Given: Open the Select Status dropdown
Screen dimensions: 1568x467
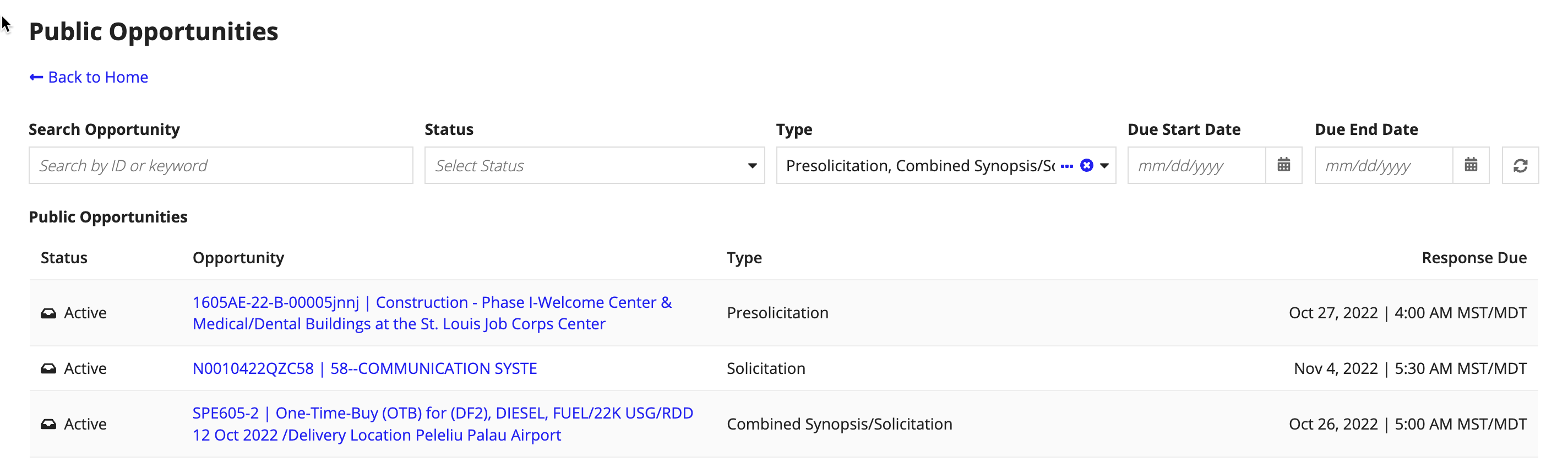Looking at the screenshot, I should (594, 165).
